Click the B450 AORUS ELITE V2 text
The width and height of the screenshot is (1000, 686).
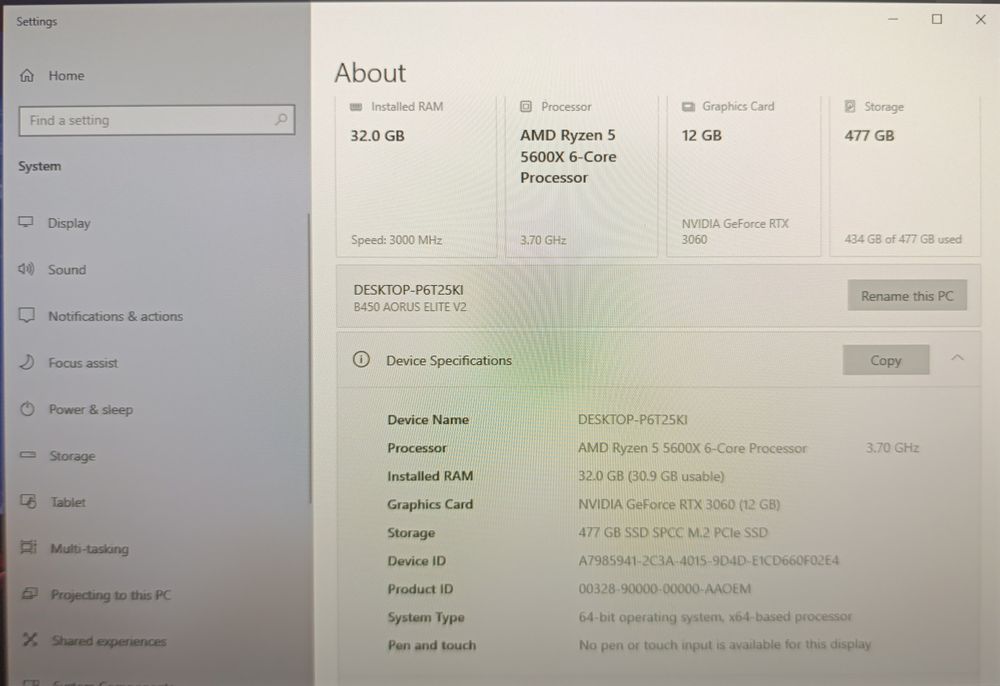point(410,307)
